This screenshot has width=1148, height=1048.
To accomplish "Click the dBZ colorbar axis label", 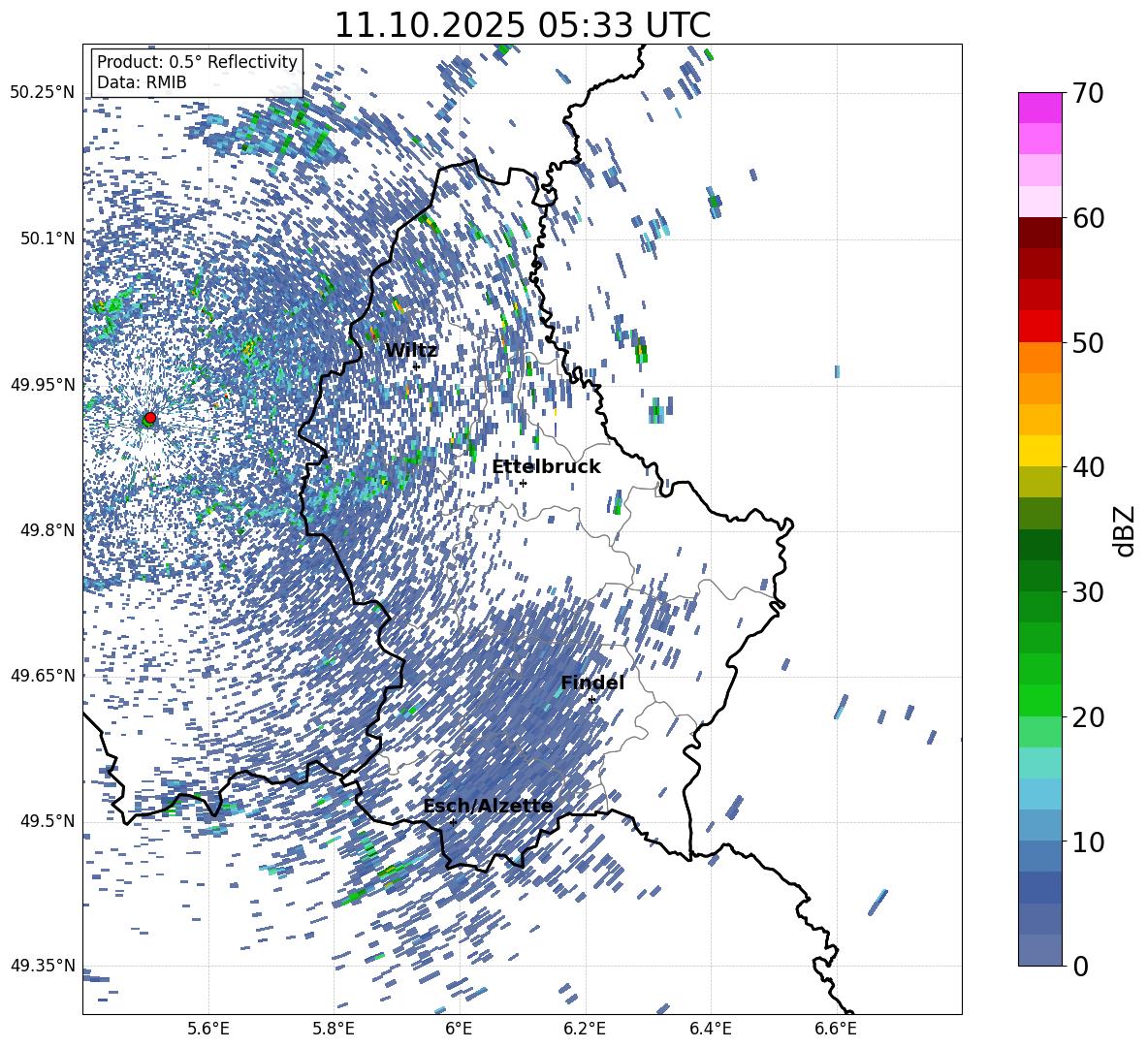I will 1126,530.
